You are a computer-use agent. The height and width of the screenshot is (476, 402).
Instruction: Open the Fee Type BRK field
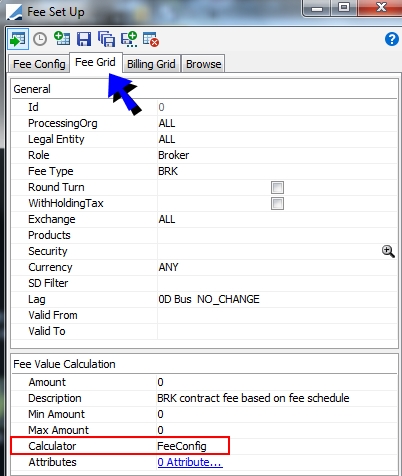pyautogui.click(x=277, y=171)
